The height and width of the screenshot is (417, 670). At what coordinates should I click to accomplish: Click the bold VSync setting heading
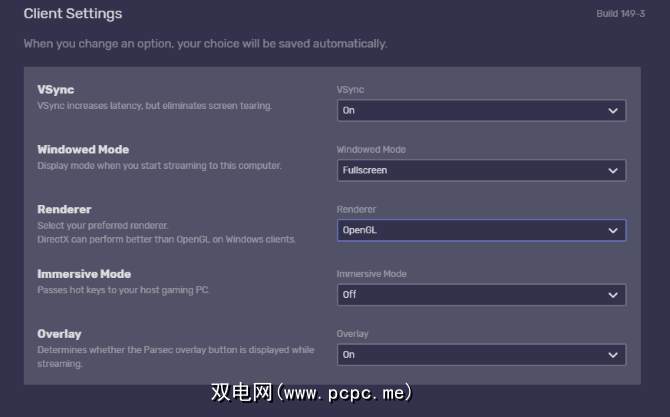tap(56, 90)
